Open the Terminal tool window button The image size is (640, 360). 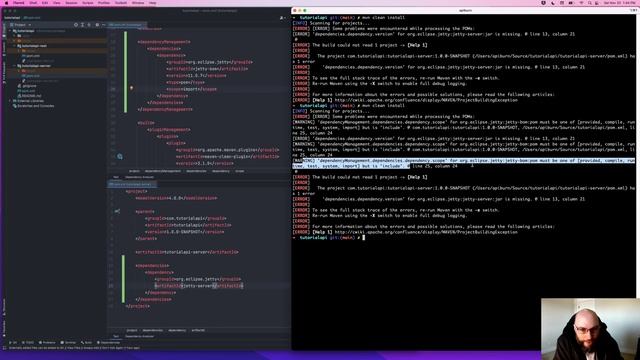pyautogui.click(x=69, y=342)
